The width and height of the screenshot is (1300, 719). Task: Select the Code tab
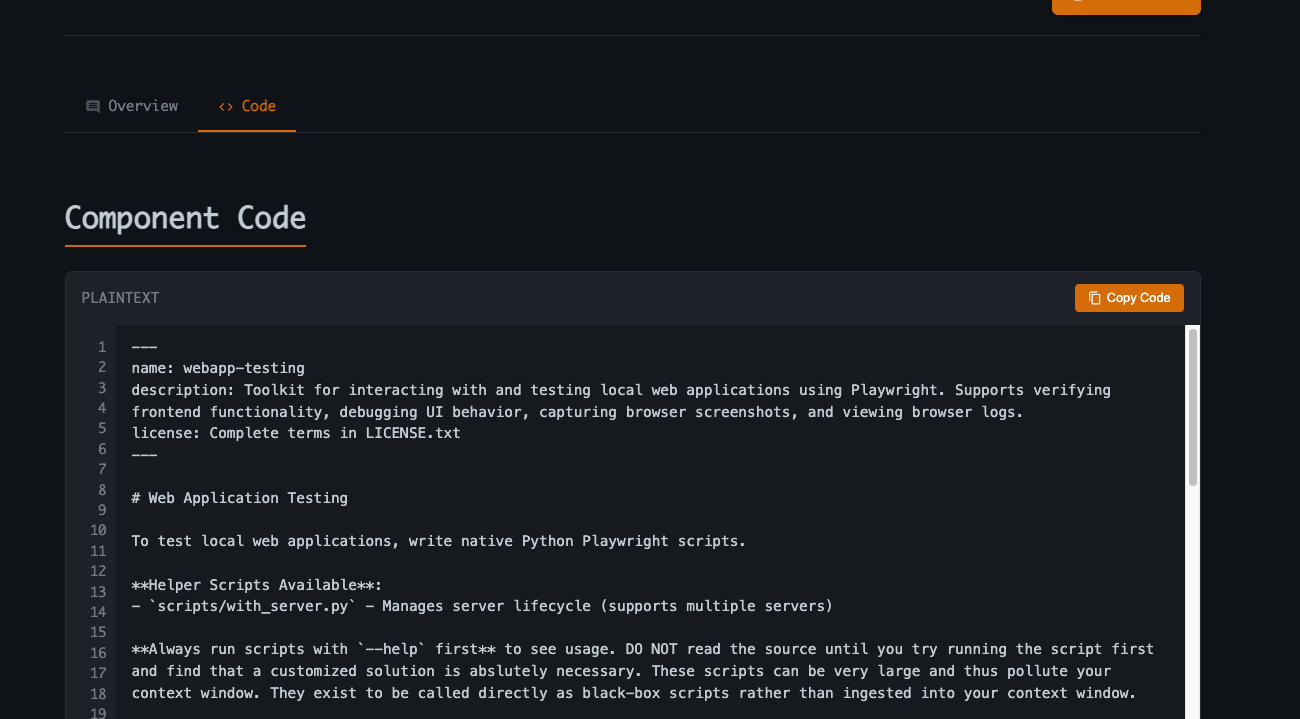248,106
